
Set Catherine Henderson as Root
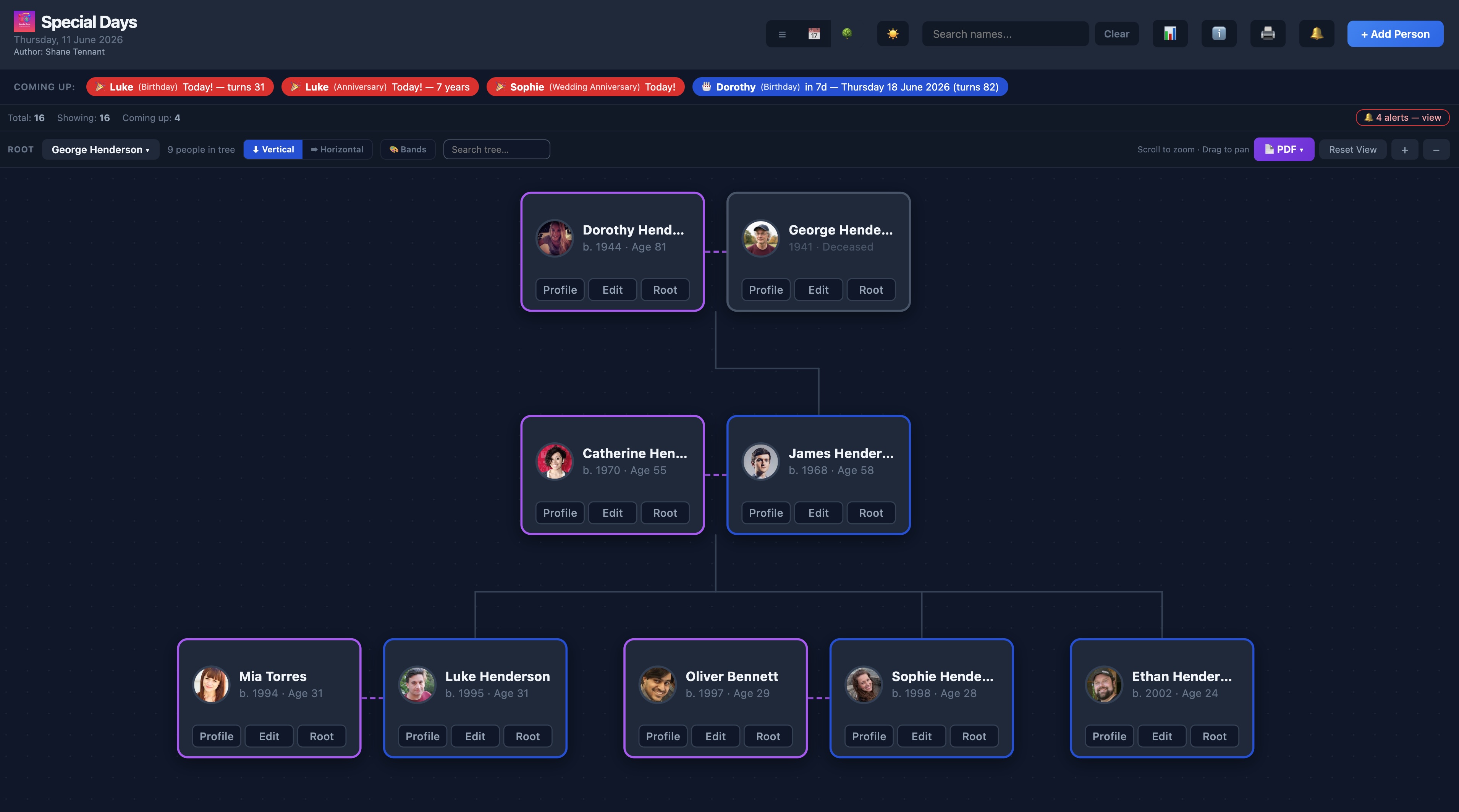point(665,513)
